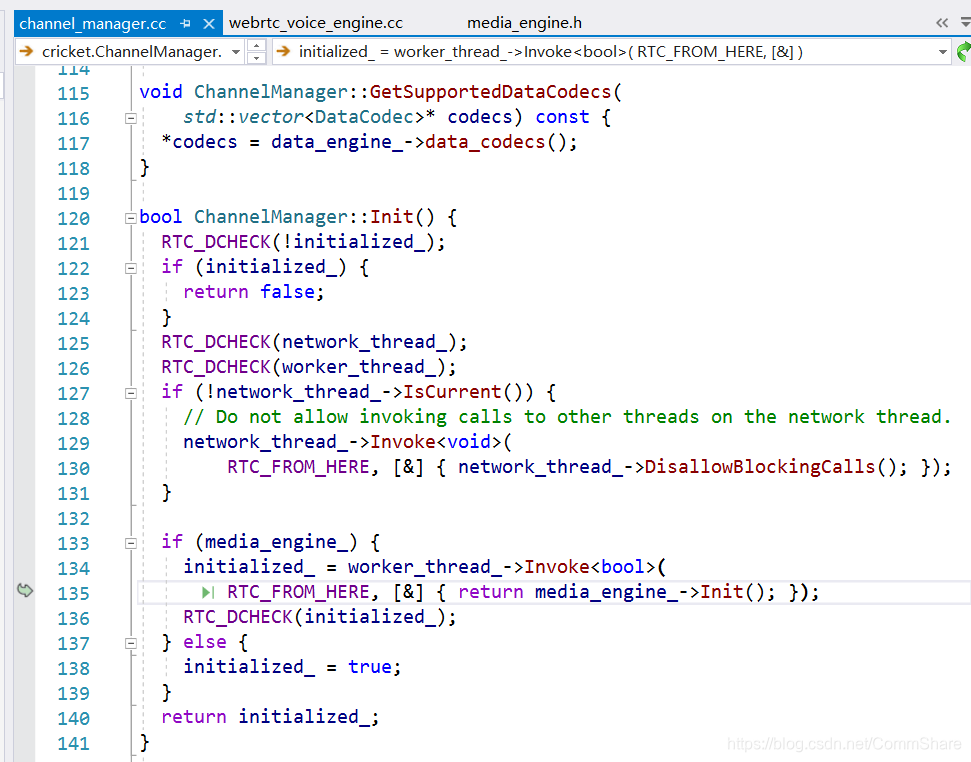Image resolution: width=971 pixels, height=762 pixels.
Task: Collapse the if block at line 122
Action: point(131,268)
